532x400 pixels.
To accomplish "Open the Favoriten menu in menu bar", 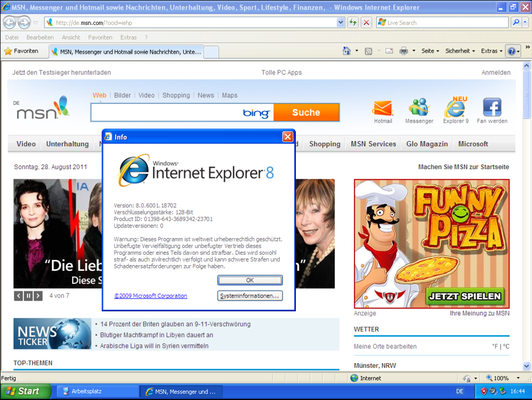I will click(100, 37).
